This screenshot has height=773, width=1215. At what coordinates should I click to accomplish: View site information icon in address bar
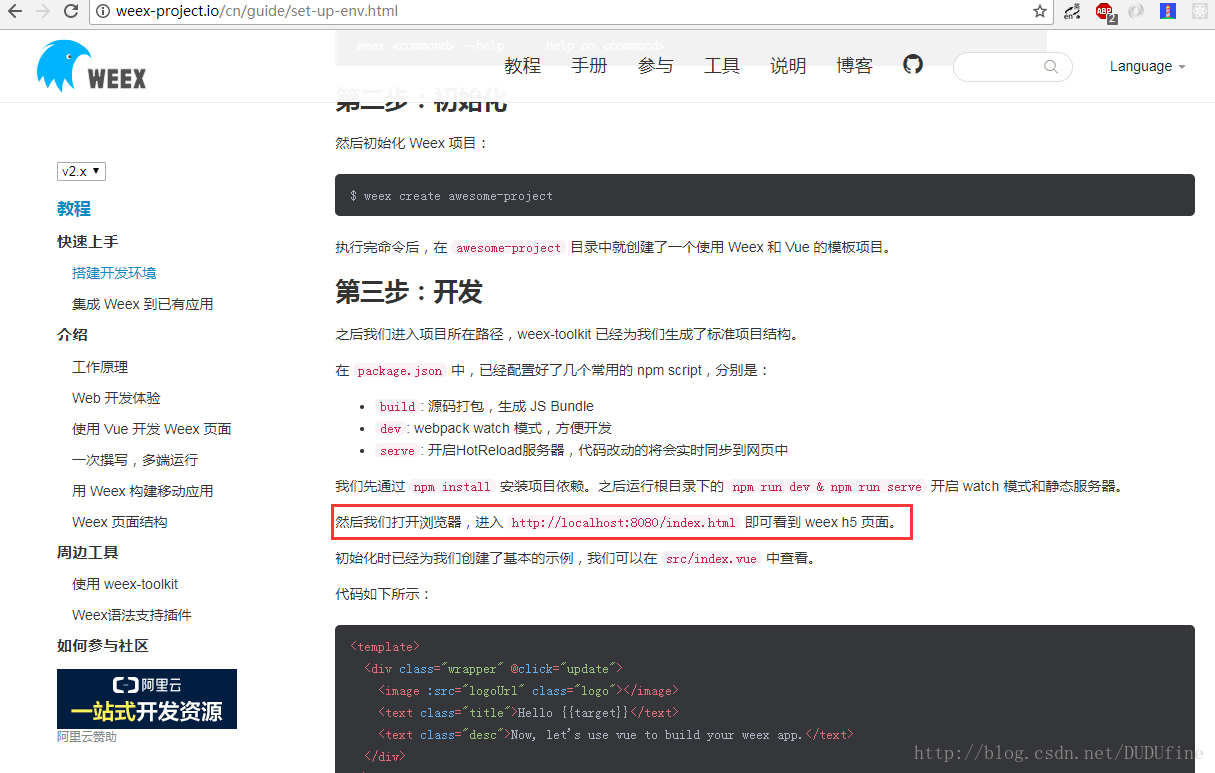(x=103, y=12)
